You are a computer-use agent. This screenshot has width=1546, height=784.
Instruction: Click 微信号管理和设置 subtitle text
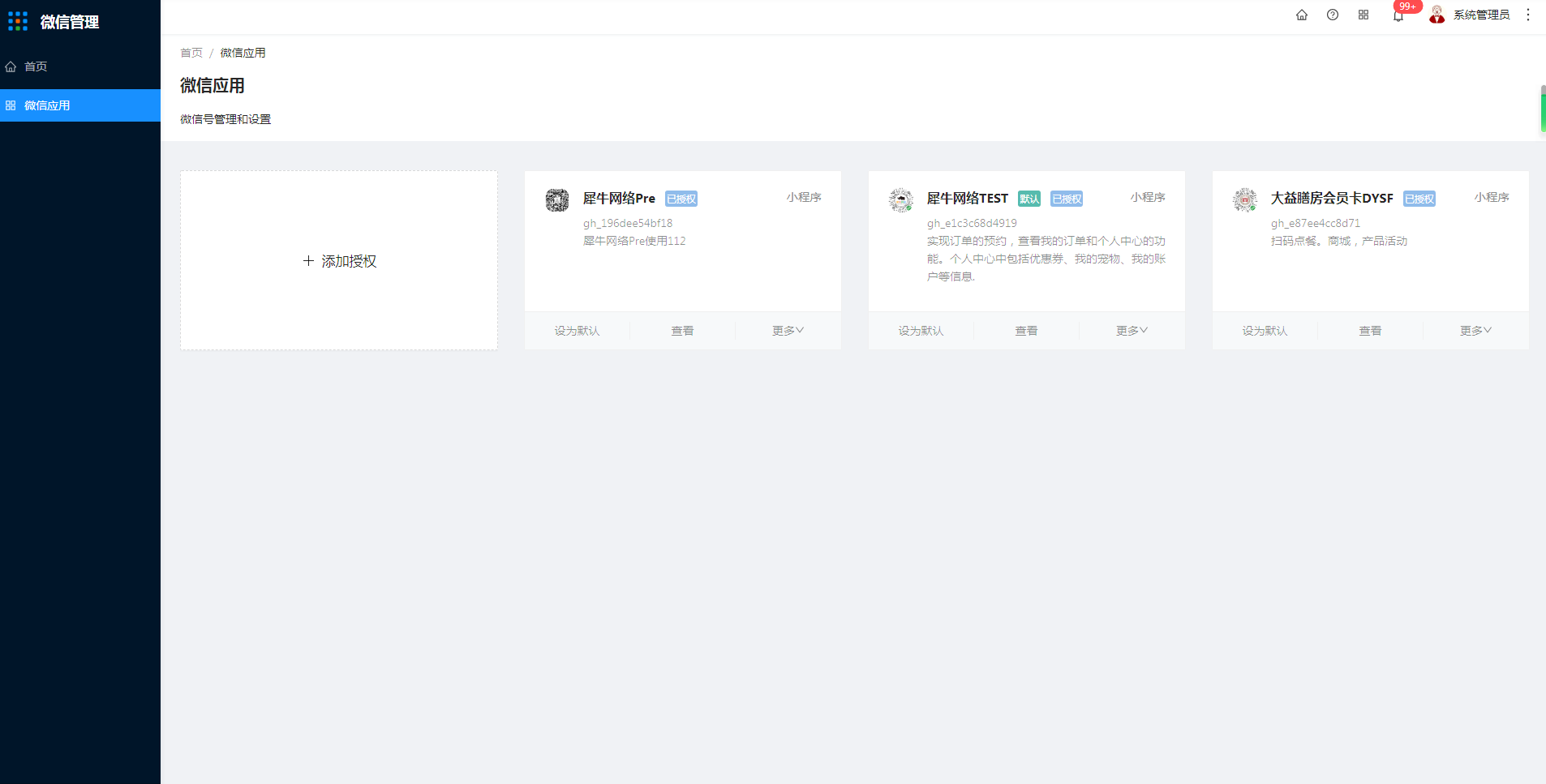(x=225, y=119)
